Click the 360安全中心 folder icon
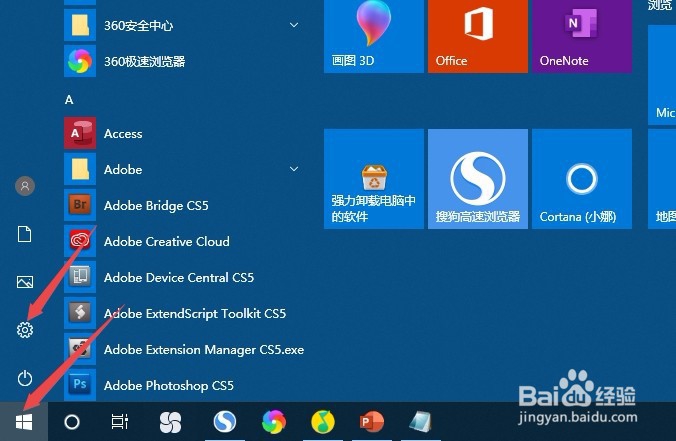The height and width of the screenshot is (441, 676). pos(80,25)
